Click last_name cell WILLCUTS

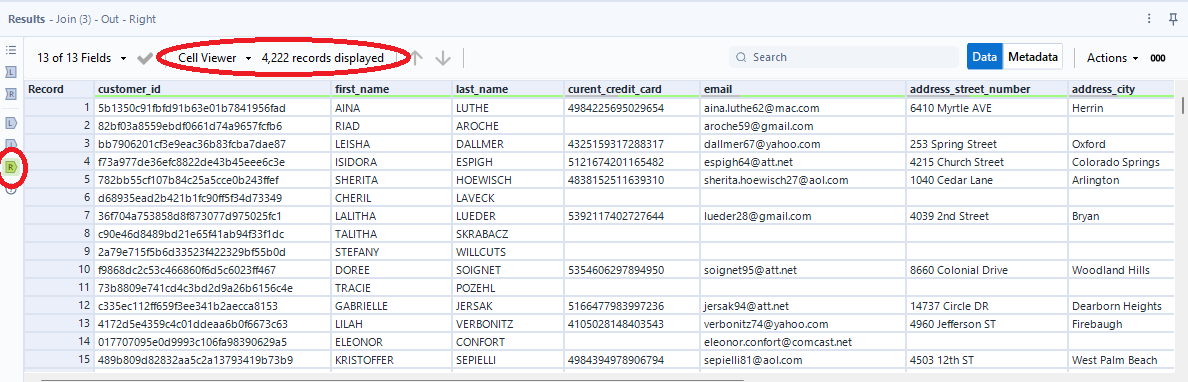508,252
